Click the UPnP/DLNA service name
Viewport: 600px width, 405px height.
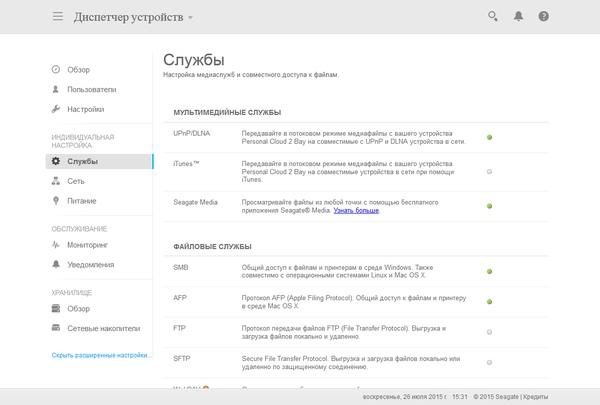coord(192,133)
